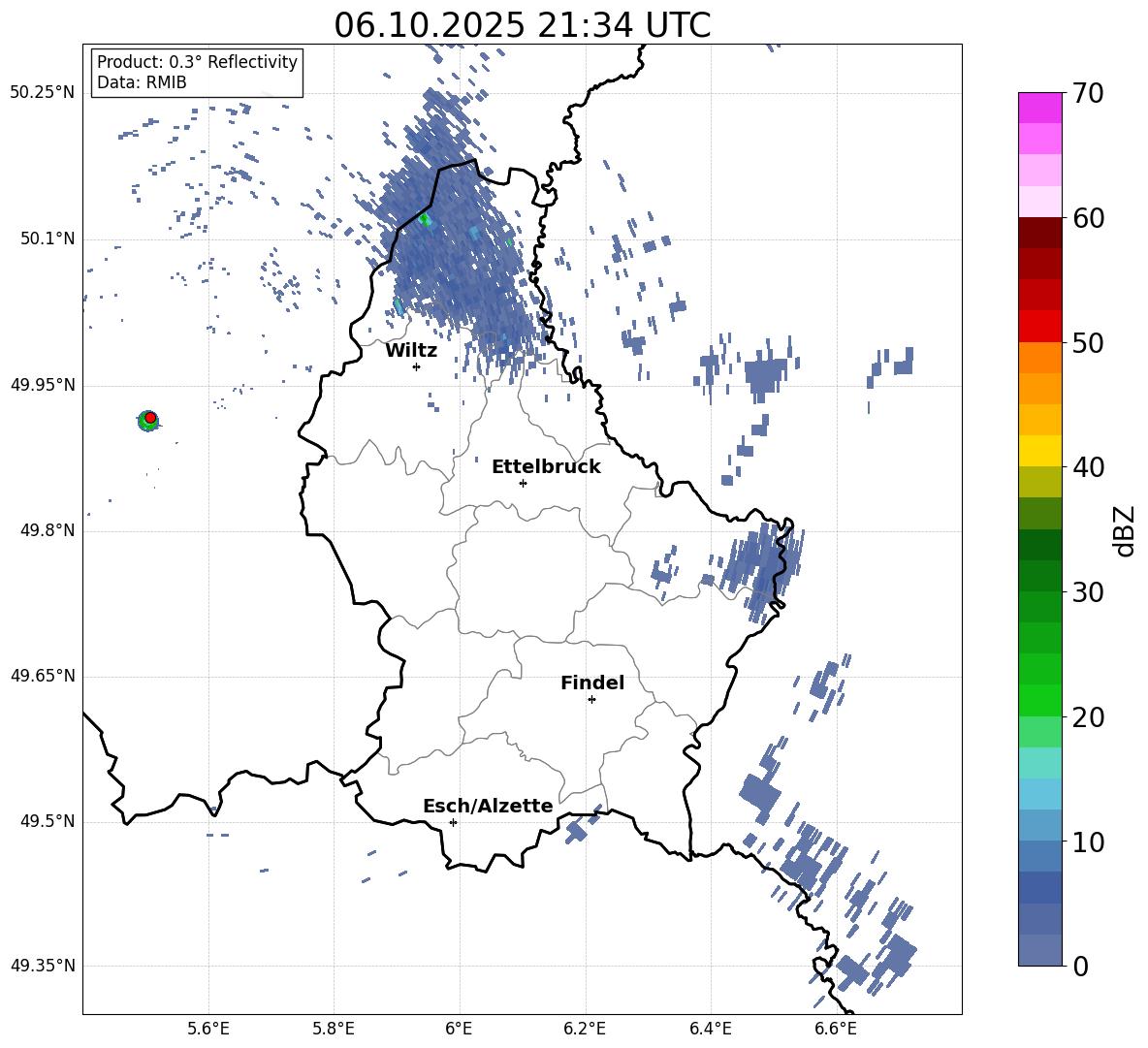Click the 49.35°N latitude label
1148x1048 pixels.
(43, 966)
